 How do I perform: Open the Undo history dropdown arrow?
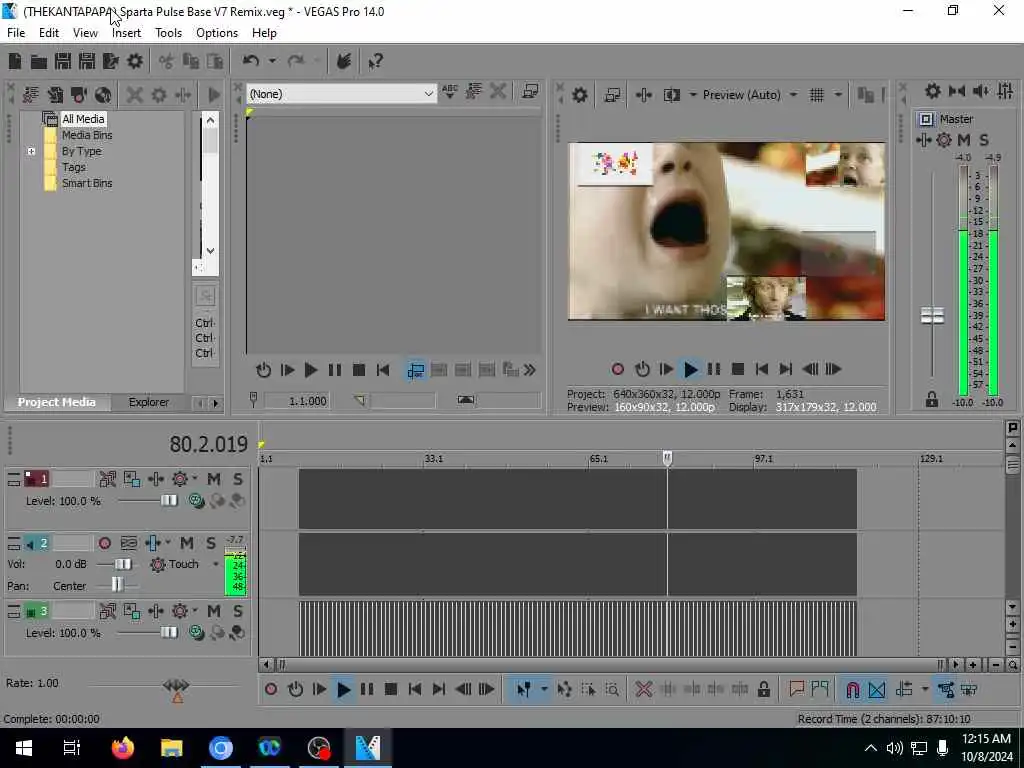click(272, 61)
